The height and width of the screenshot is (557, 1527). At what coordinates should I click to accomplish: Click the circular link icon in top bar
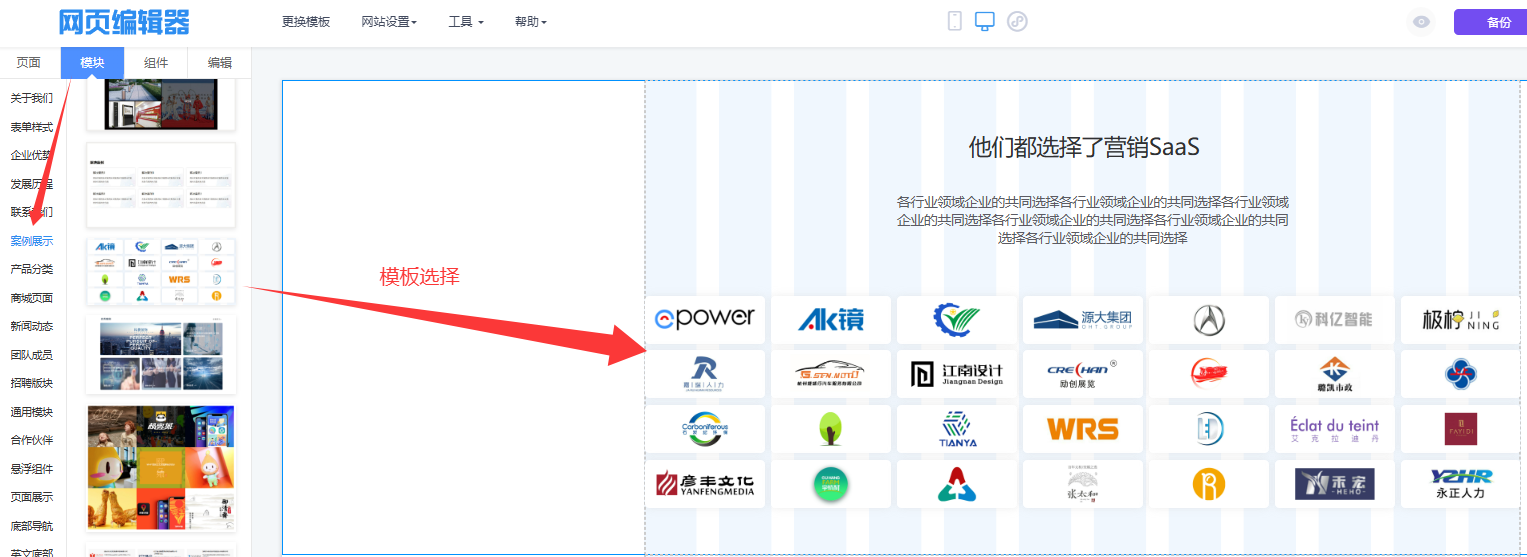coord(1017,21)
